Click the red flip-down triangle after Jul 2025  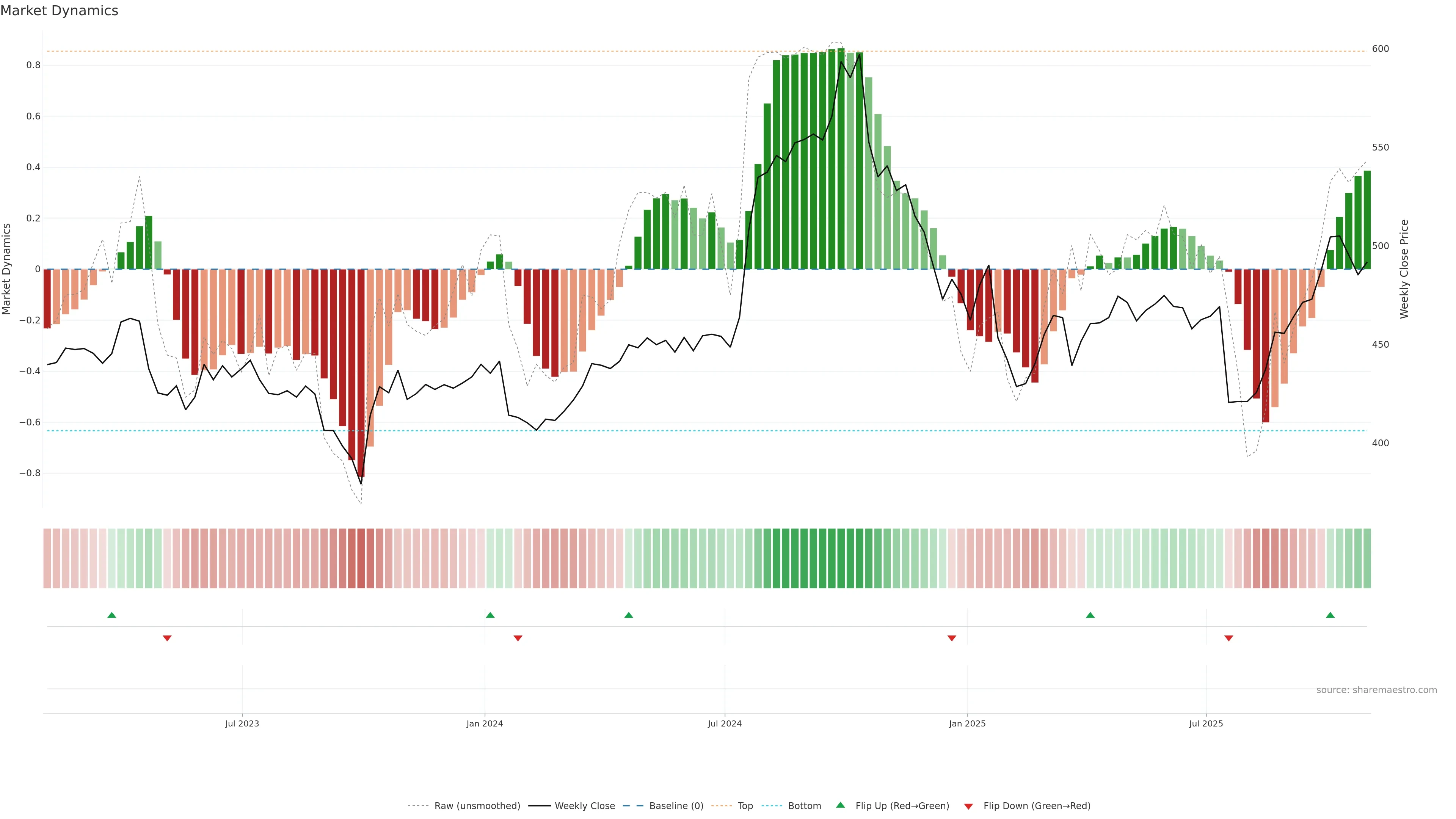point(1229,638)
